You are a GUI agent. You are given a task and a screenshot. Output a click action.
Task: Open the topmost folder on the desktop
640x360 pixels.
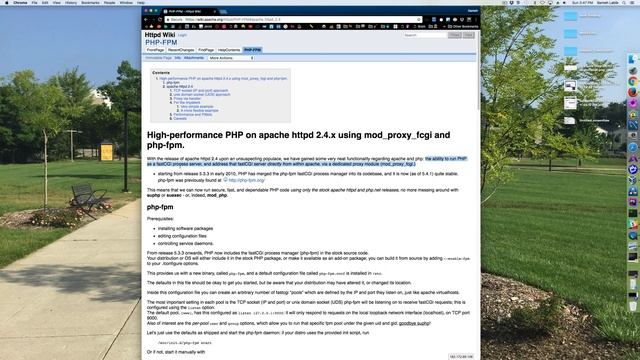point(570,16)
